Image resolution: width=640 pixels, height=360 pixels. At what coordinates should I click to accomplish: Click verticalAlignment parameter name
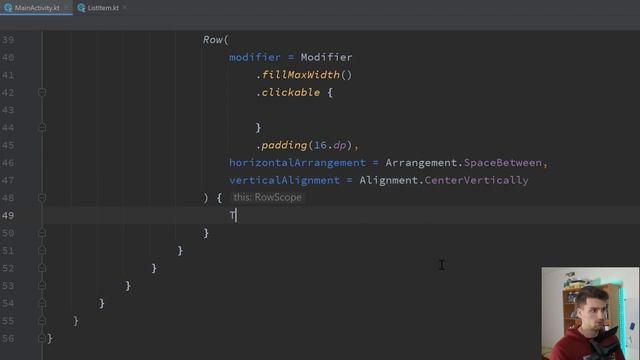[284, 180]
